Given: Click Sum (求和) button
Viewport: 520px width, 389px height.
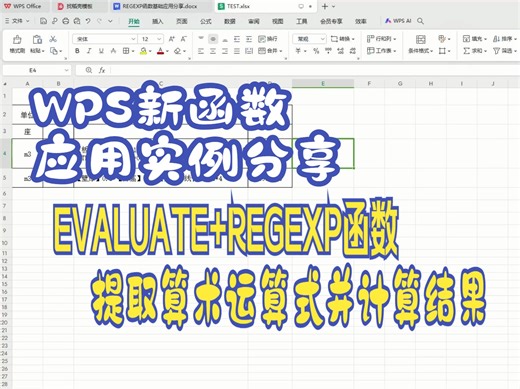Looking at the screenshot, I should pyautogui.click(x=475, y=51).
